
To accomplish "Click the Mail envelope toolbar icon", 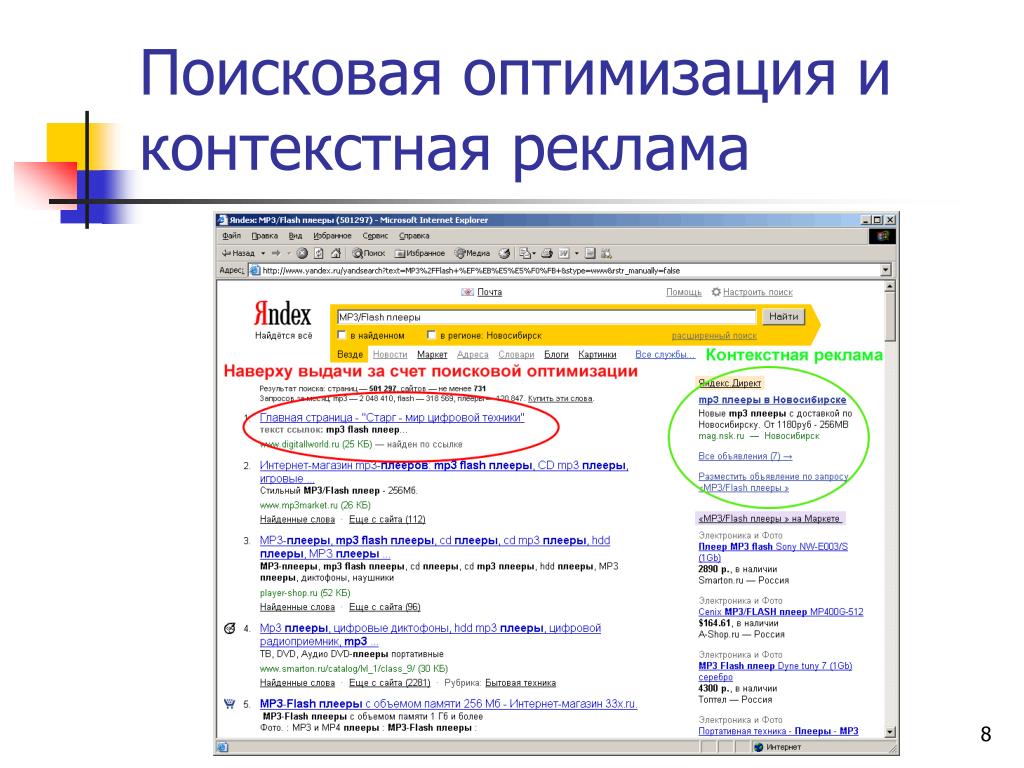I will [x=524, y=253].
